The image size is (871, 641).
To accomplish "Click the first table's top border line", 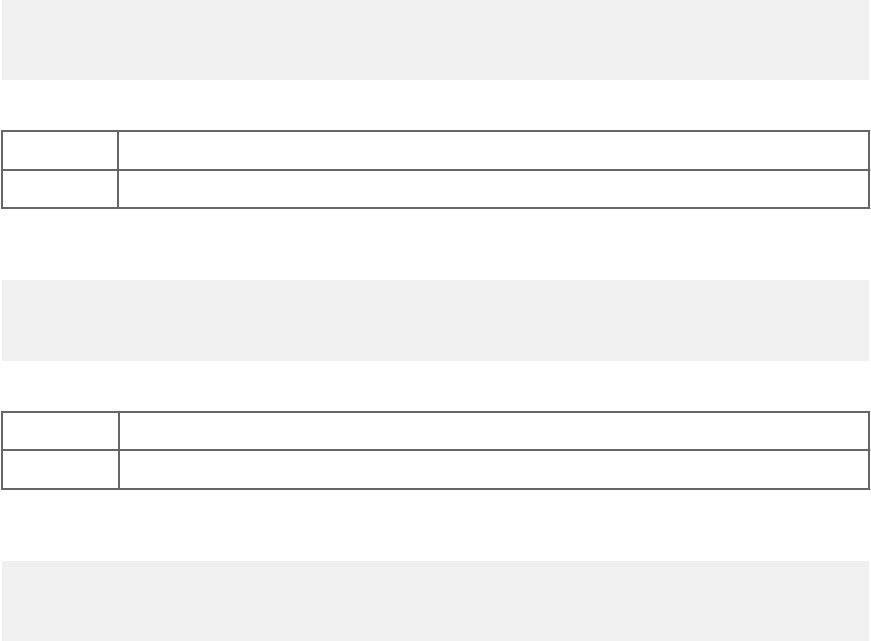I will [x=436, y=131].
